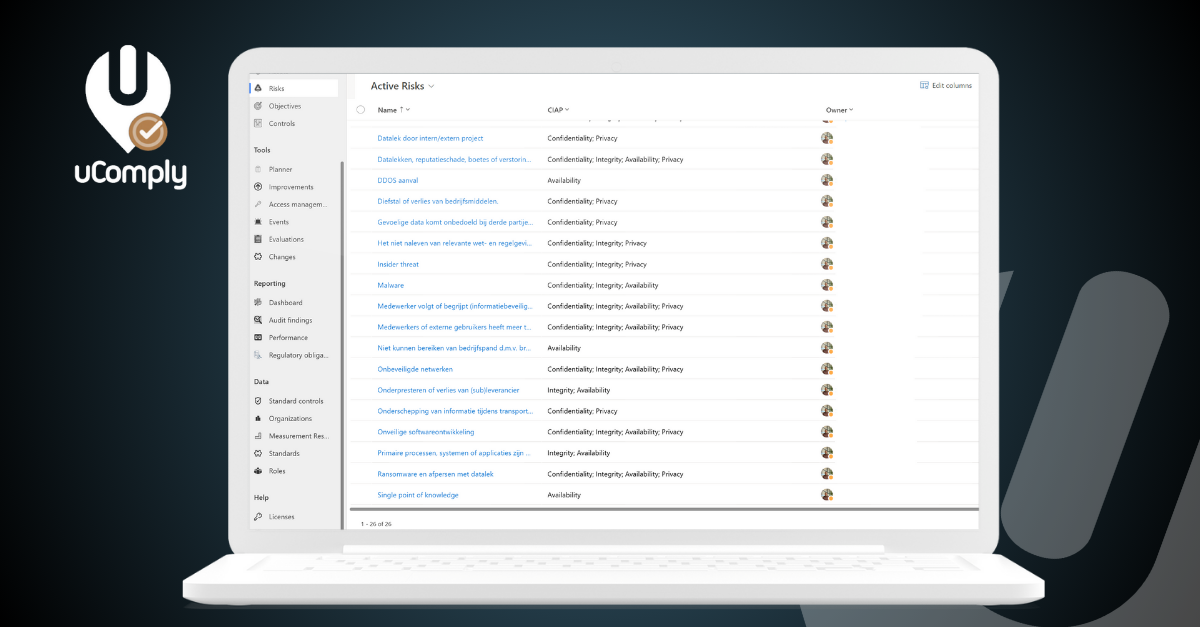1200x627 pixels.
Task: Open Planner via its calendar icon
Action: (x=258, y=169)
